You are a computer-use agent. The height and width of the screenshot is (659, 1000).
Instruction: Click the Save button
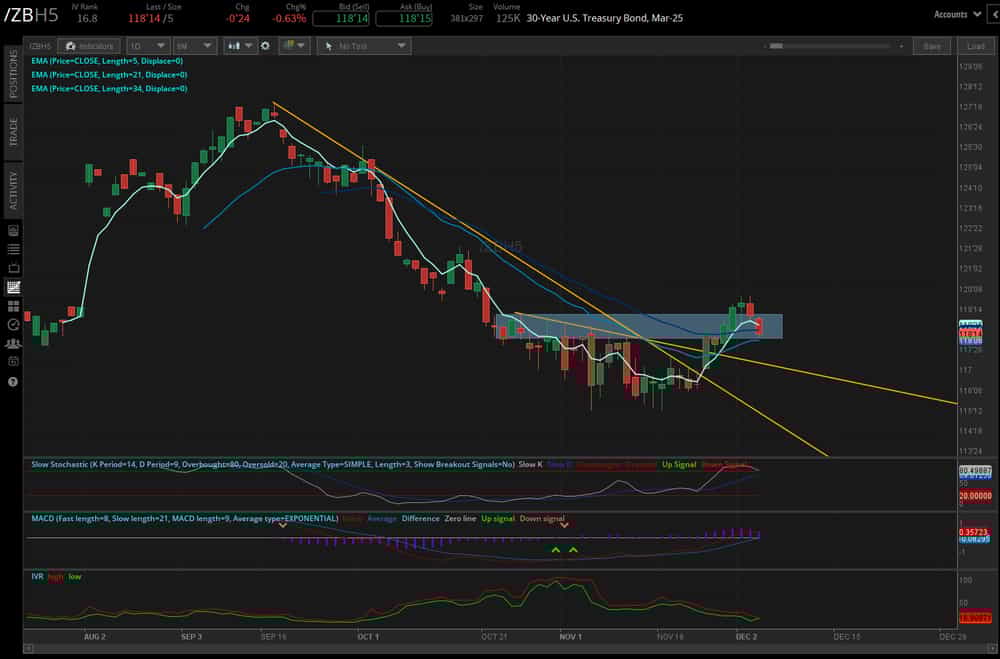(932, 46)
